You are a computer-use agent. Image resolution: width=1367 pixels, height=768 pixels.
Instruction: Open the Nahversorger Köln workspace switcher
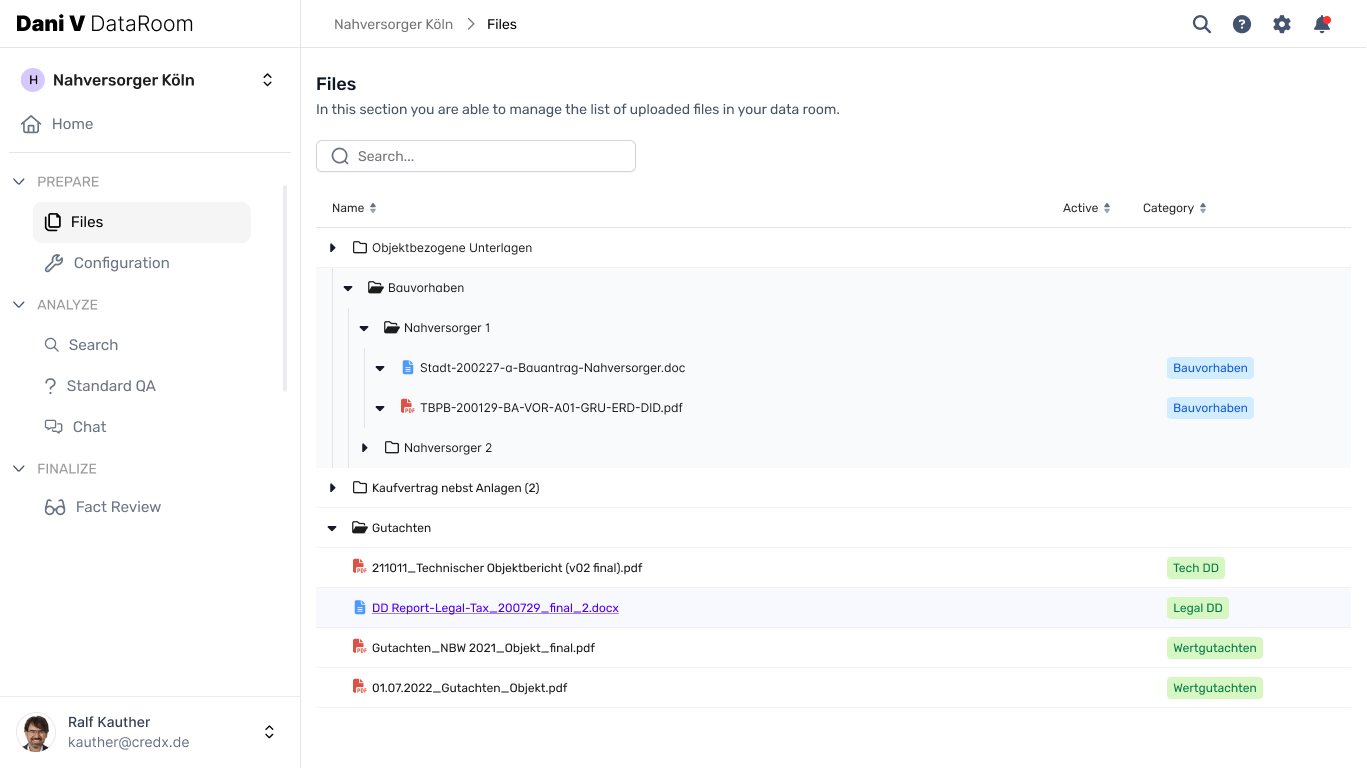tap(267, 79)
